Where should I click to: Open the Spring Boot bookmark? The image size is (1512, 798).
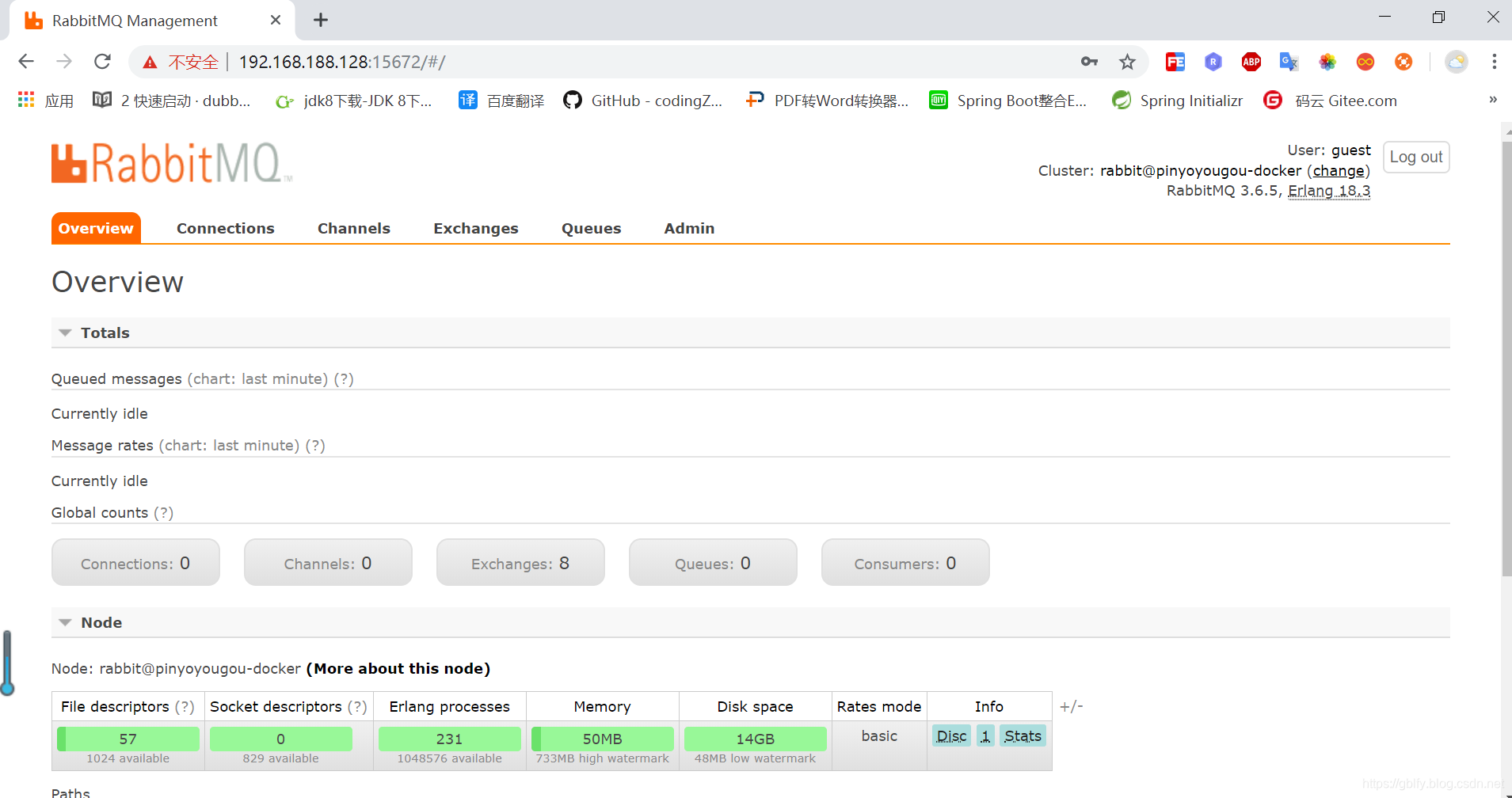click(1007, 101)
